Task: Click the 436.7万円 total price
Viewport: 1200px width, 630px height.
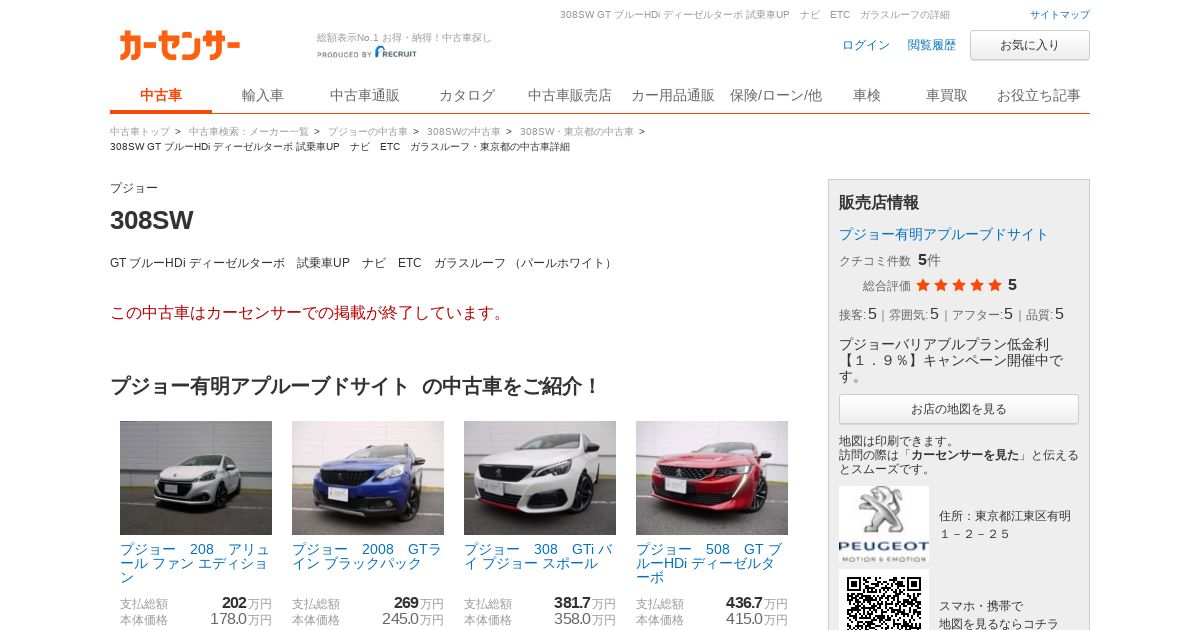Action: 757,603
